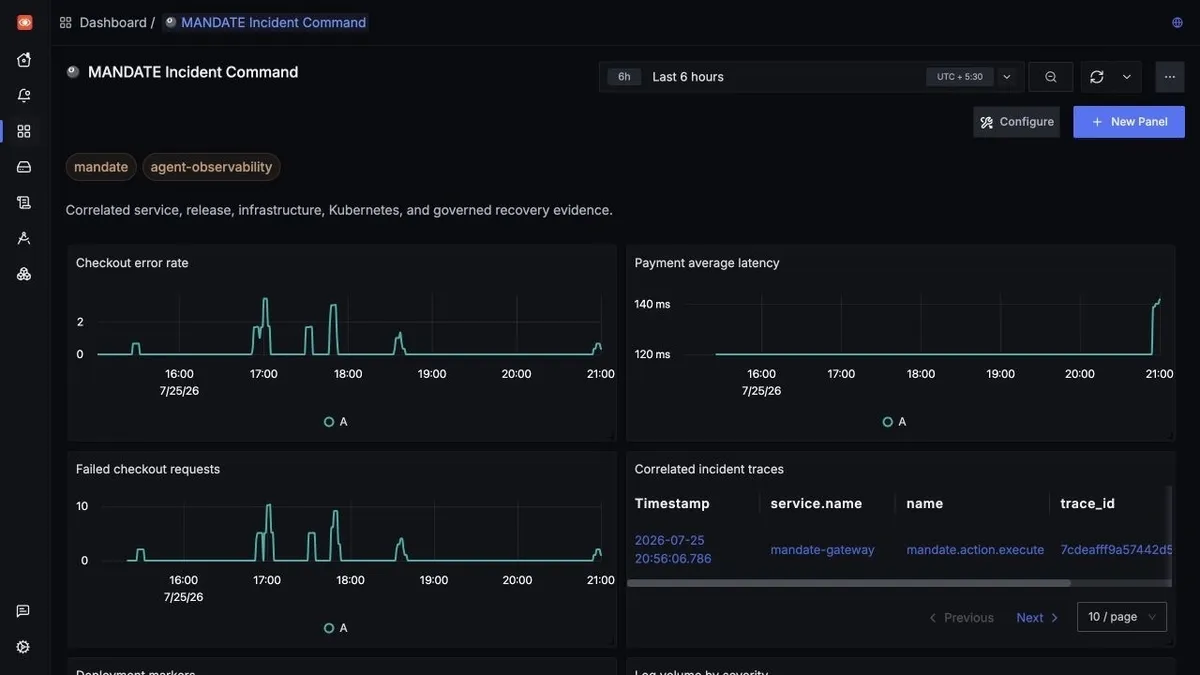
Task: Open the 10 / page size dropdown
Action: tap(1122, 617)
